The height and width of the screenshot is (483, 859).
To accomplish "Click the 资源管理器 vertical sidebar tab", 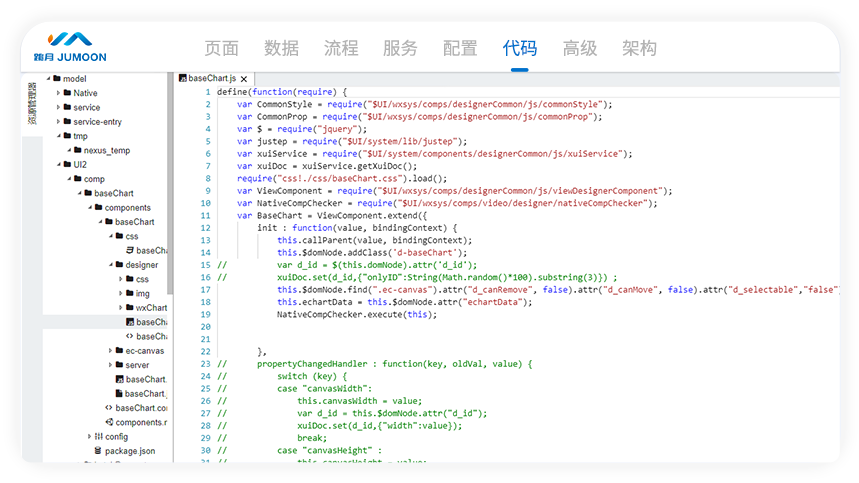I will click(x=32, y=104).
